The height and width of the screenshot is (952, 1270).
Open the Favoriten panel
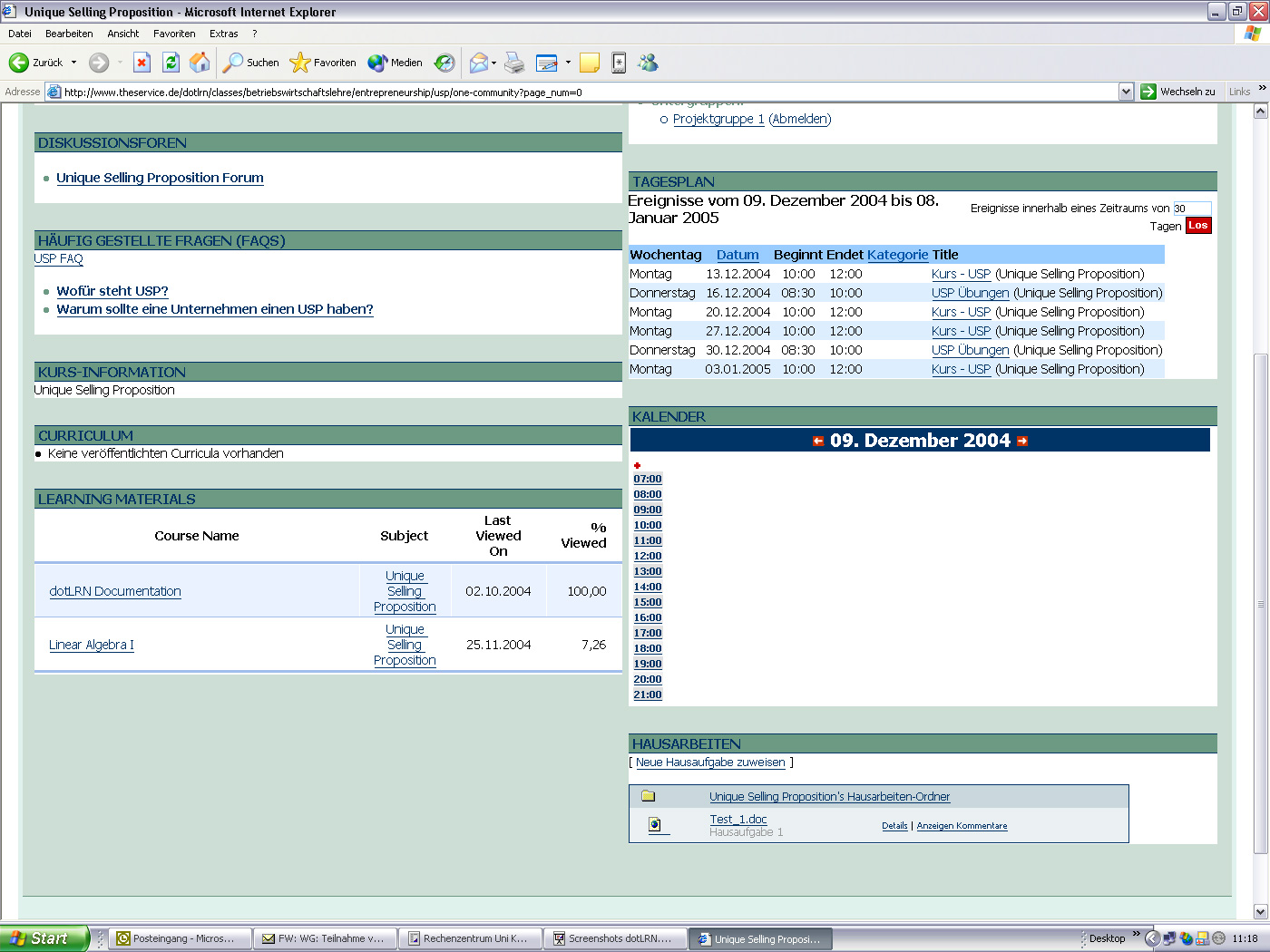[x=322, y=63]
